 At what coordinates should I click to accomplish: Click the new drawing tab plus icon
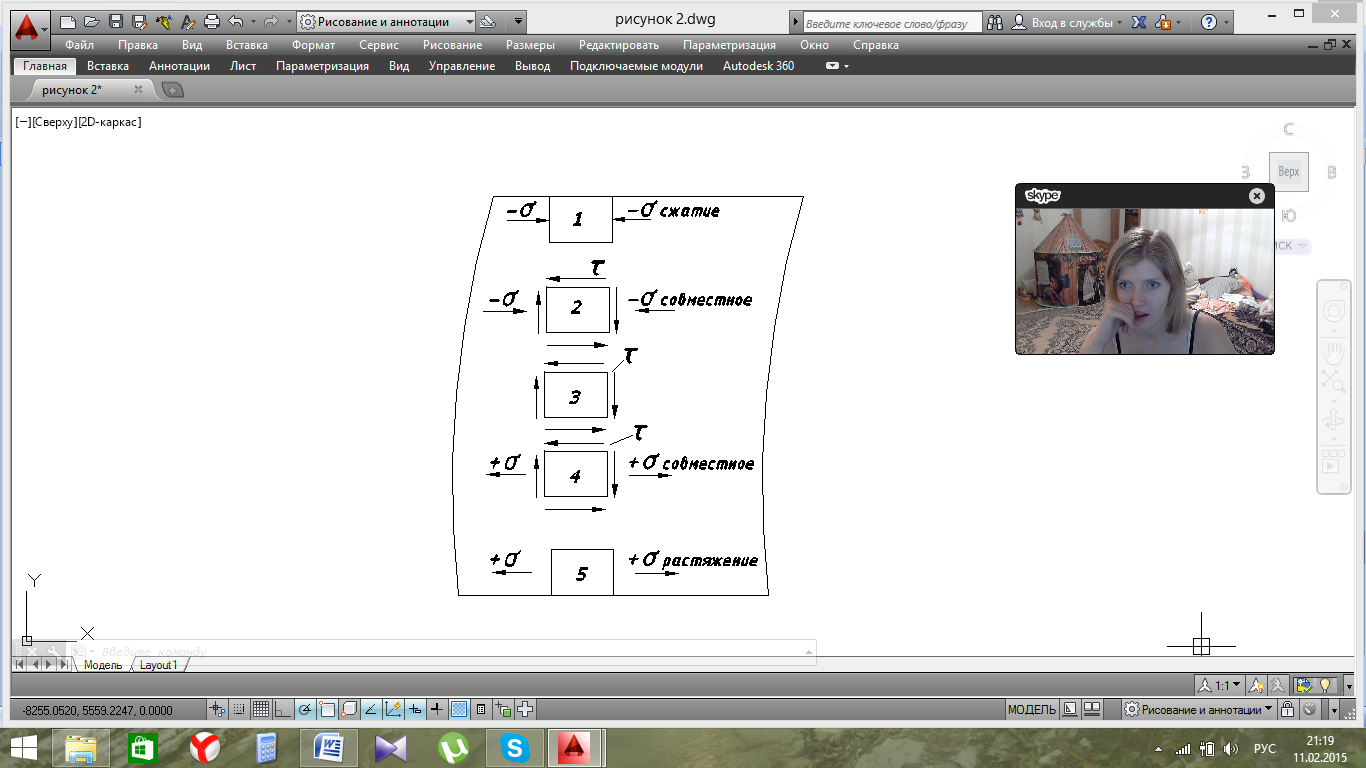coord(173,90)
